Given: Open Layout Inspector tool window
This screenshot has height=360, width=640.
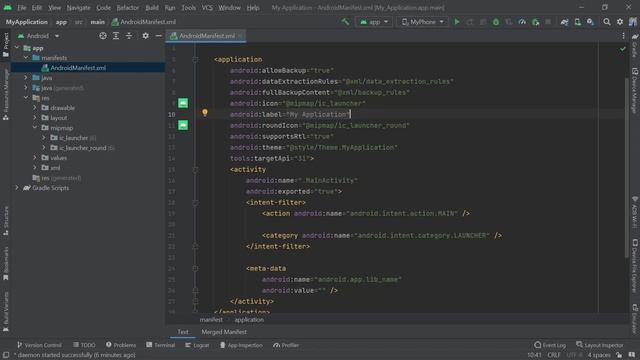Looking at the screenshot, I should (600, 345).
